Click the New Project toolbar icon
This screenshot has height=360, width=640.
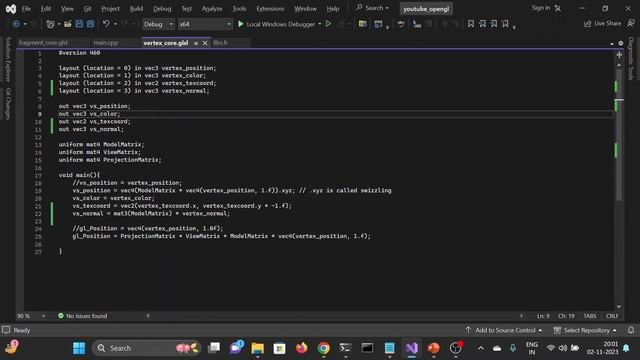pyautogui.click(x=51, y=24)
